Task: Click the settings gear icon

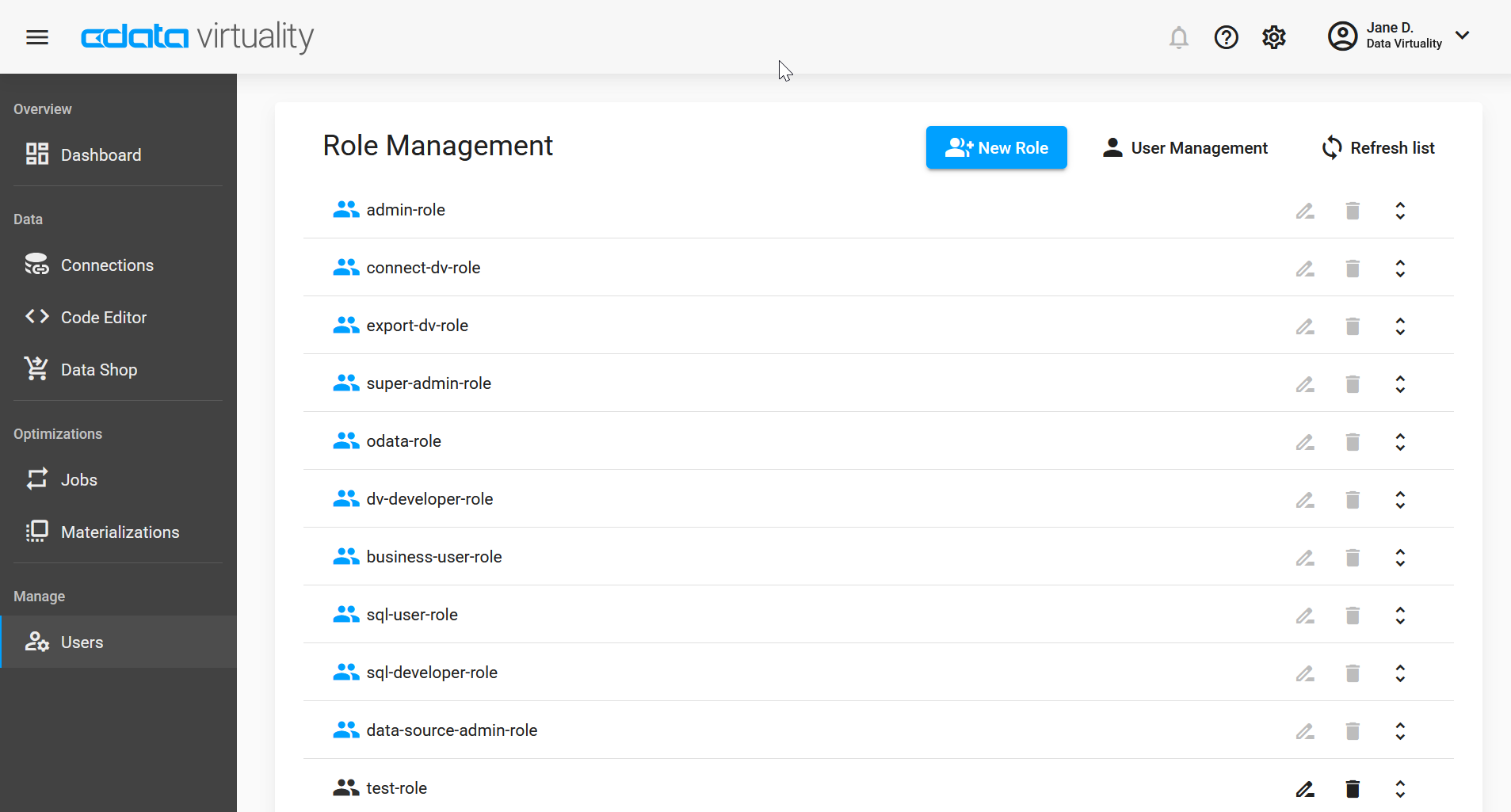Action: point(1273,37)
